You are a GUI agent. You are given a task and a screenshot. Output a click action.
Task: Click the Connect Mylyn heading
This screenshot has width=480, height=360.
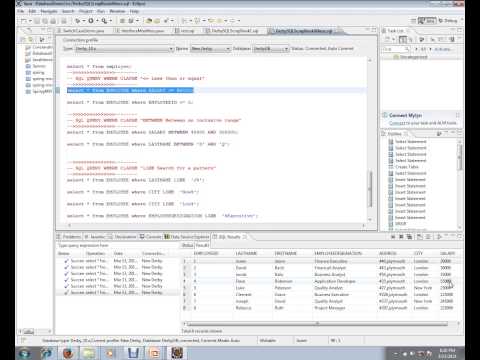[x=405, y=115]
